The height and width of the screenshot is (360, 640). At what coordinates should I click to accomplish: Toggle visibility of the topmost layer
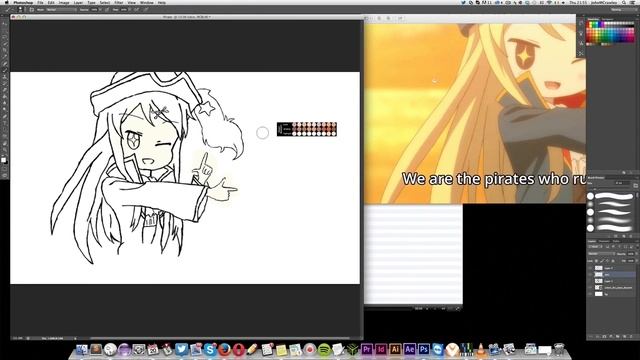coord(590,268)
